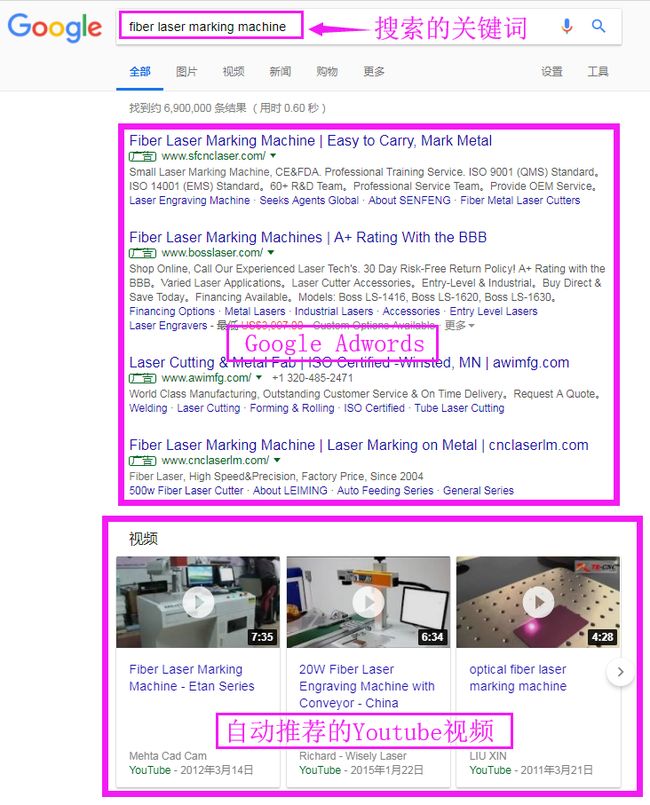The image size is (650, 805).
Task: Click the Mehta Cad Cam uploader name
Action: 168,756
